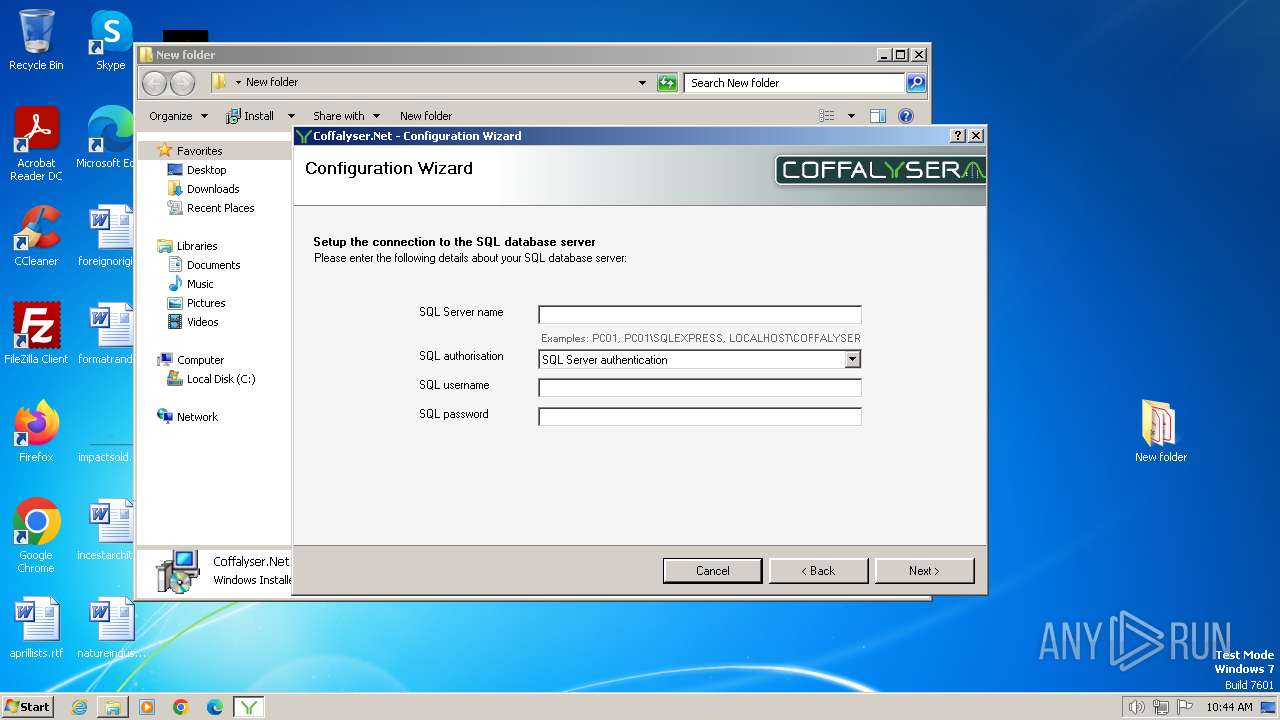Cancel the Configuration Wizard
This screenshot has height=720, width=1280.
(x=712, y=571)
